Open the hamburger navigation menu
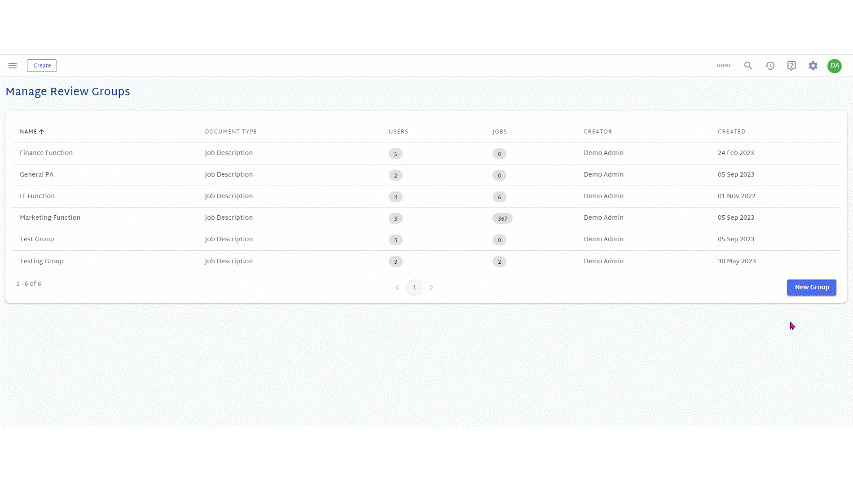 tap(13, 66)
